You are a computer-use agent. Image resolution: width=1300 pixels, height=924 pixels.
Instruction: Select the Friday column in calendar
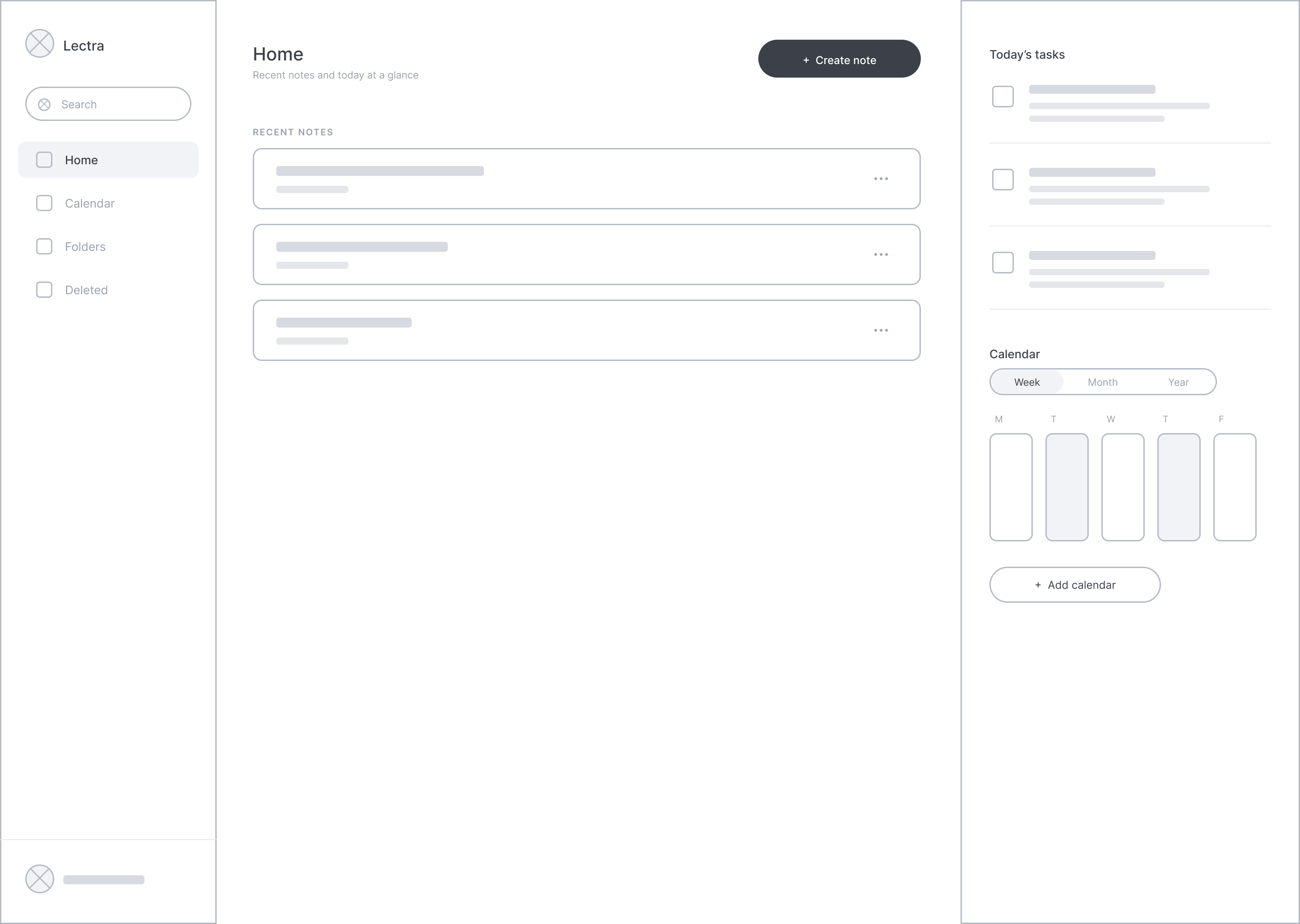tap(1235, 487)
